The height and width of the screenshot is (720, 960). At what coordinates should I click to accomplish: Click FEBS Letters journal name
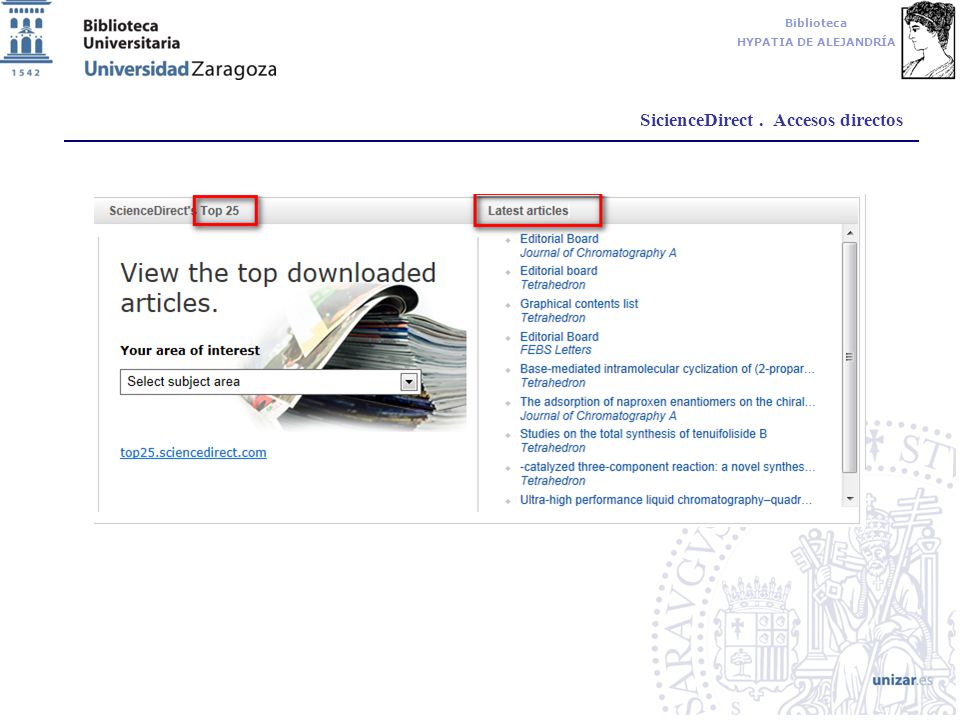(556, 350)
